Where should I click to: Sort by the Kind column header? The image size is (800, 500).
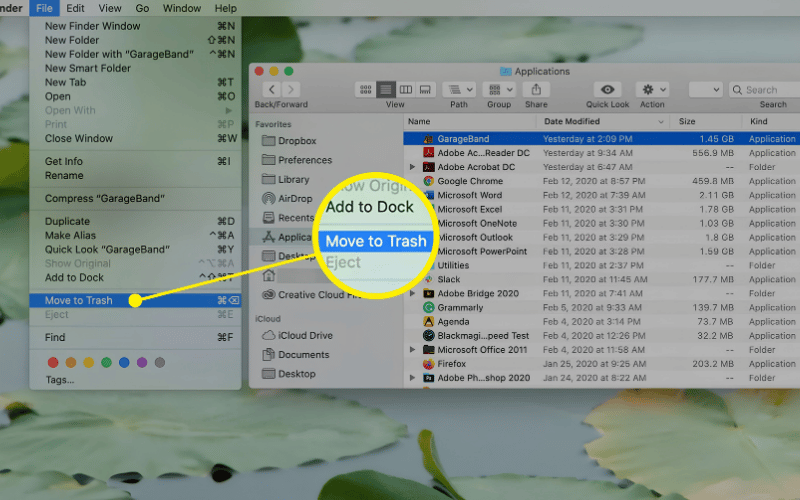tap(771, 121)
